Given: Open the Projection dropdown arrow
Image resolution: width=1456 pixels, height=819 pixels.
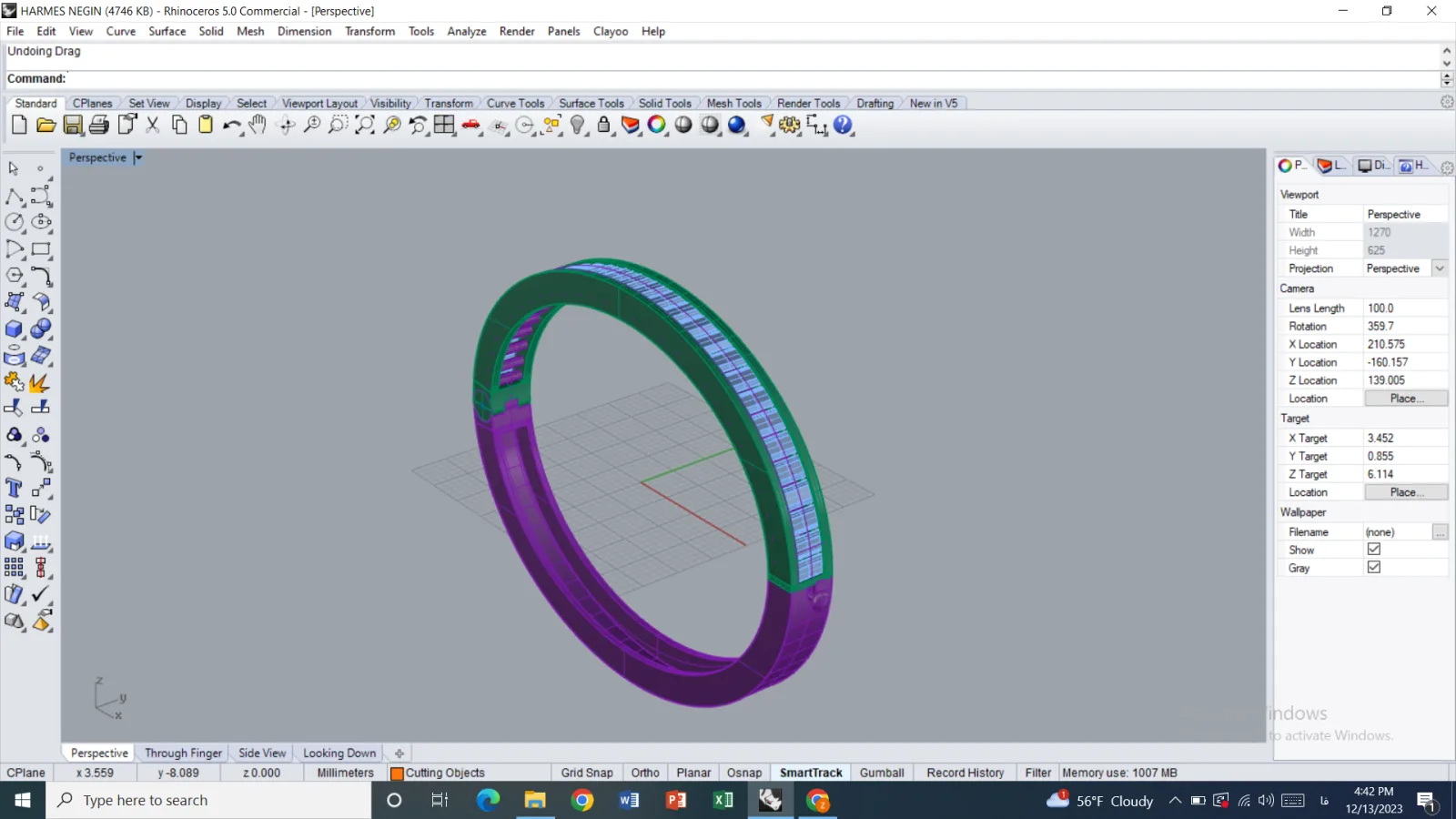Looking at the screenshot, I should tap(1440, 268).
